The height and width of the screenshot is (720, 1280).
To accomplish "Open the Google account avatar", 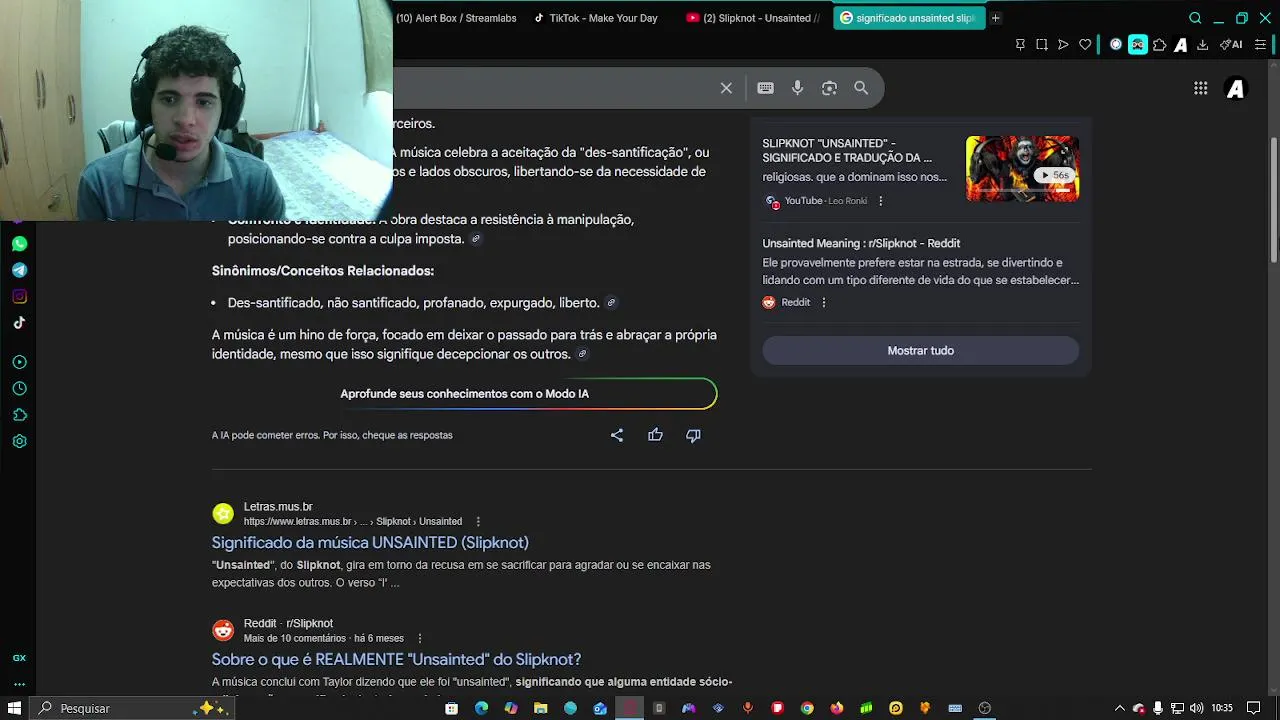I will 1236,88.
